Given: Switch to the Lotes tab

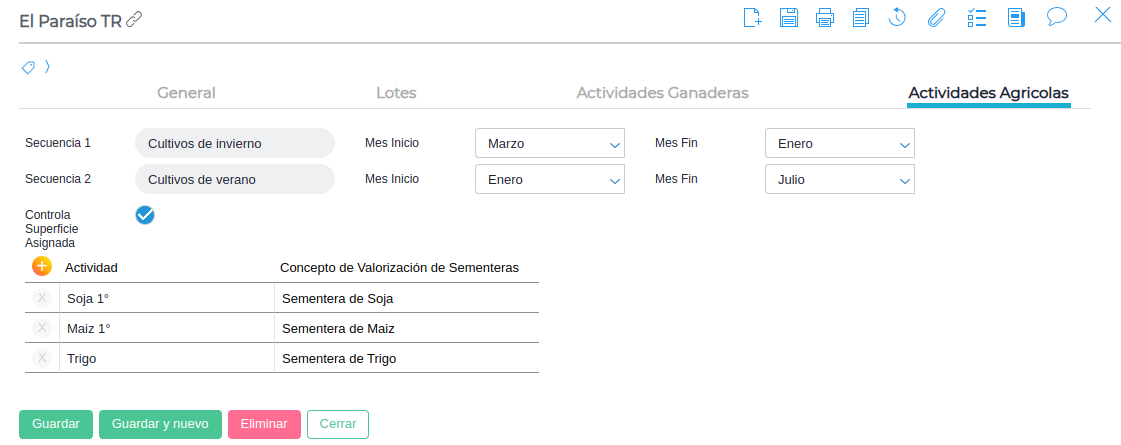Looking at the screenshot, I should pos(396,93).
